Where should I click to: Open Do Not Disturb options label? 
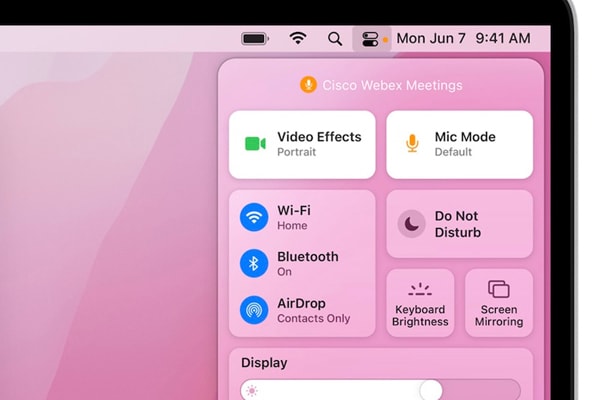click(458, 224)
